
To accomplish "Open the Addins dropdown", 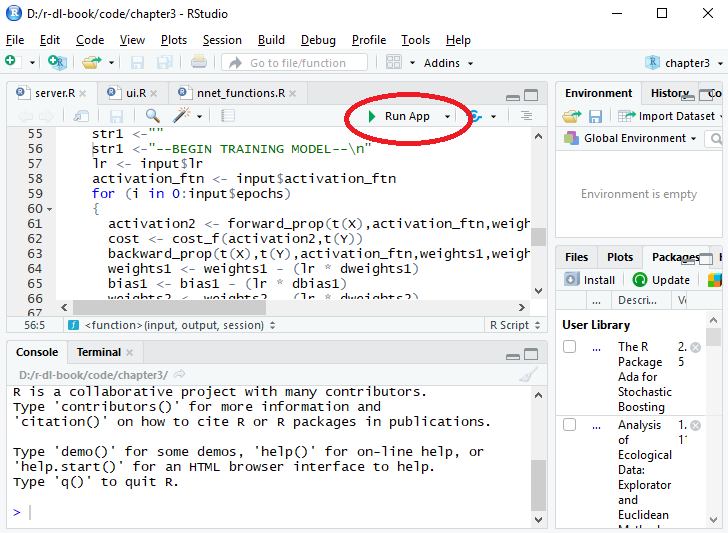I will pos(448,63).
